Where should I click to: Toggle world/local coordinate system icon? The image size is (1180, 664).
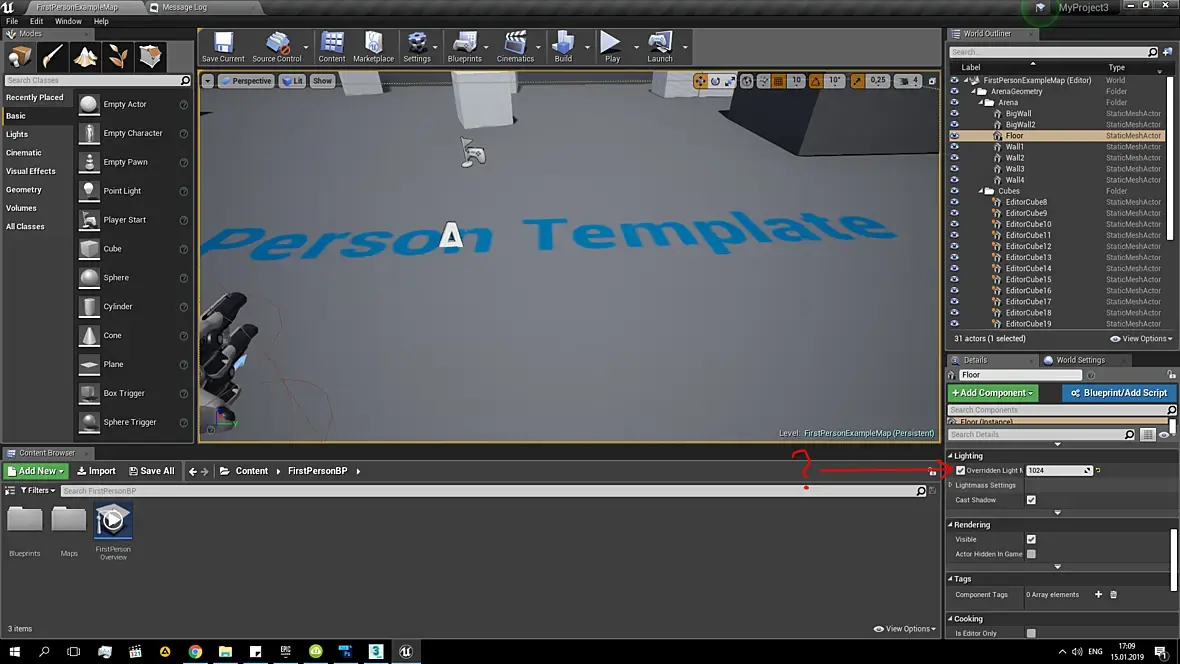coord(747,81)
